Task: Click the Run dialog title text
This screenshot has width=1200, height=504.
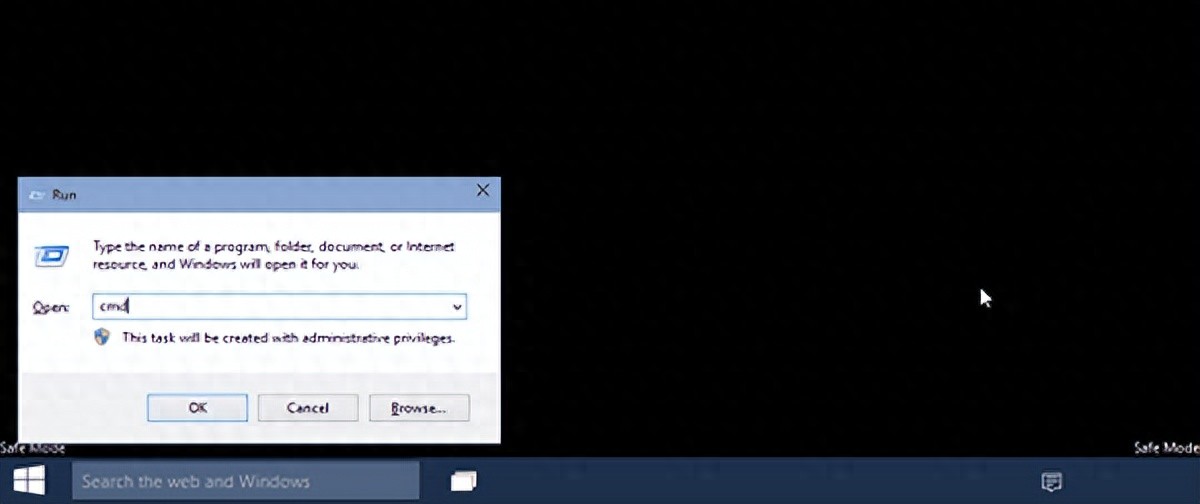Action: click(x=64, y=195)
